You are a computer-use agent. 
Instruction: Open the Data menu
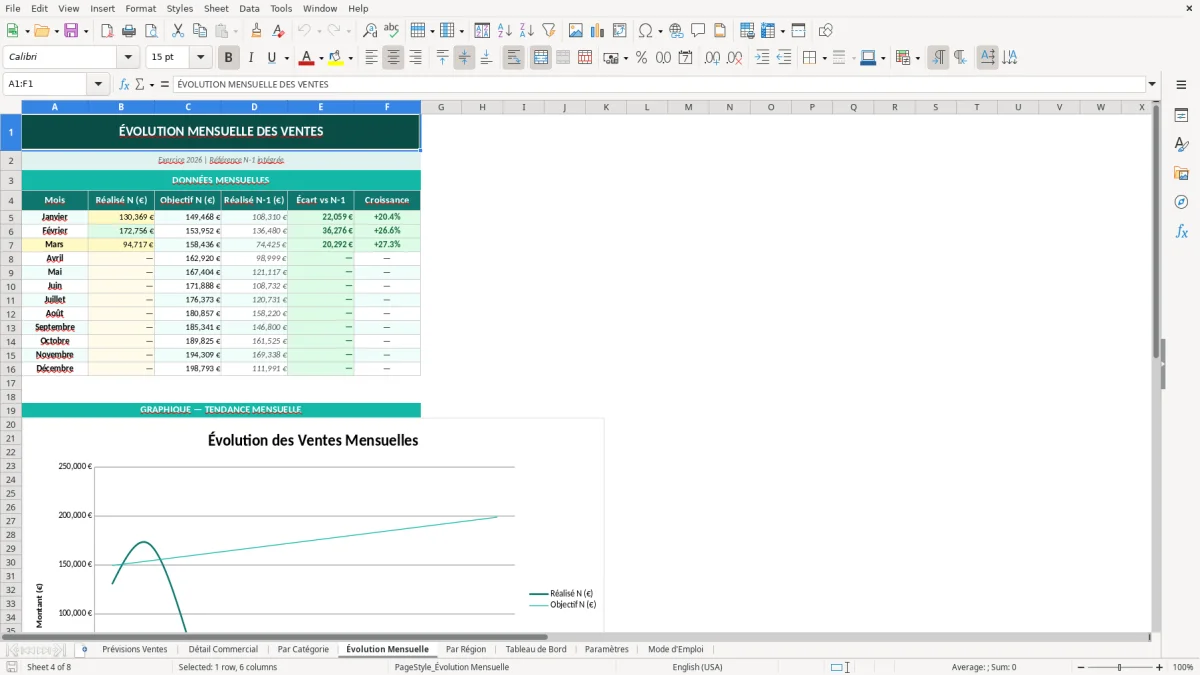pyautogui.click(x=249, y=8)
